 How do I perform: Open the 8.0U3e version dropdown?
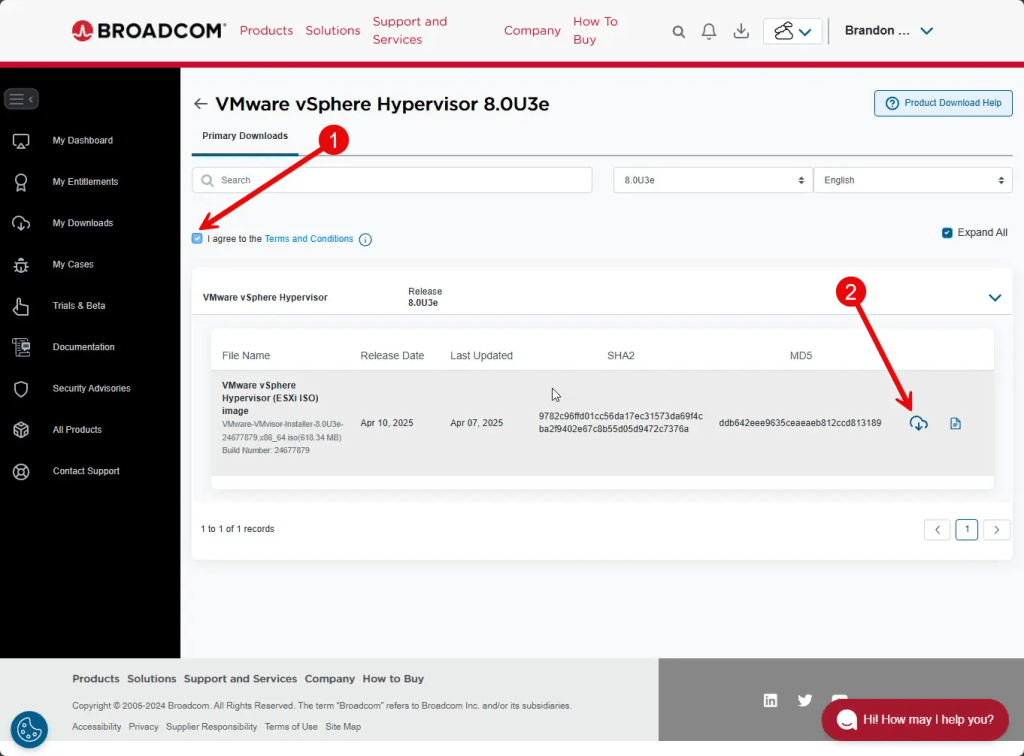tap(712, 180)
